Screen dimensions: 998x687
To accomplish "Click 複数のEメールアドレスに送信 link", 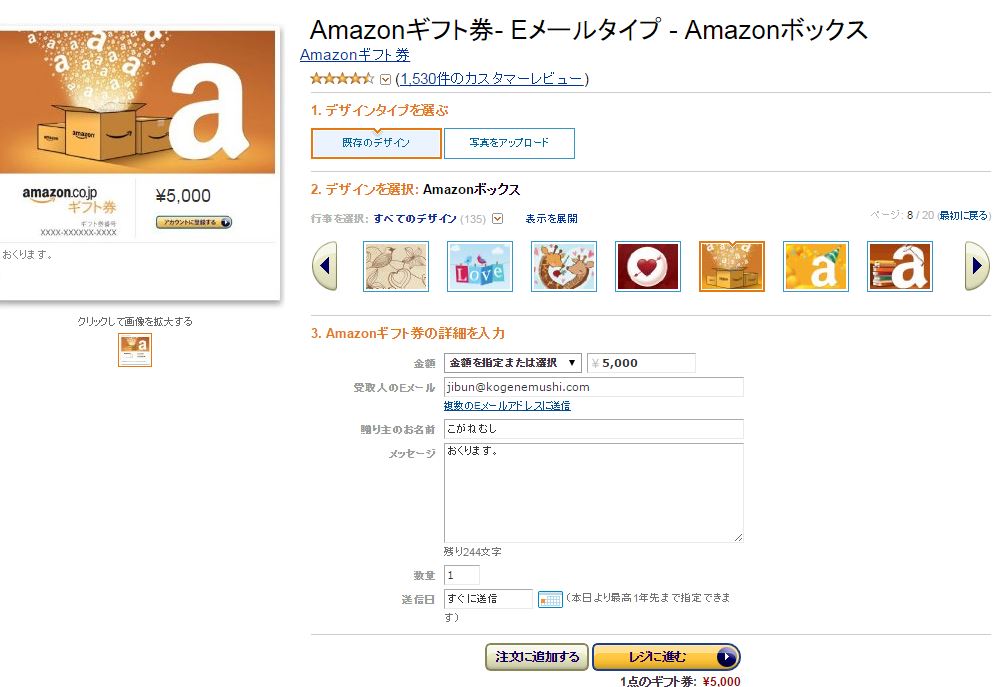I will click(x=507, y=406).
